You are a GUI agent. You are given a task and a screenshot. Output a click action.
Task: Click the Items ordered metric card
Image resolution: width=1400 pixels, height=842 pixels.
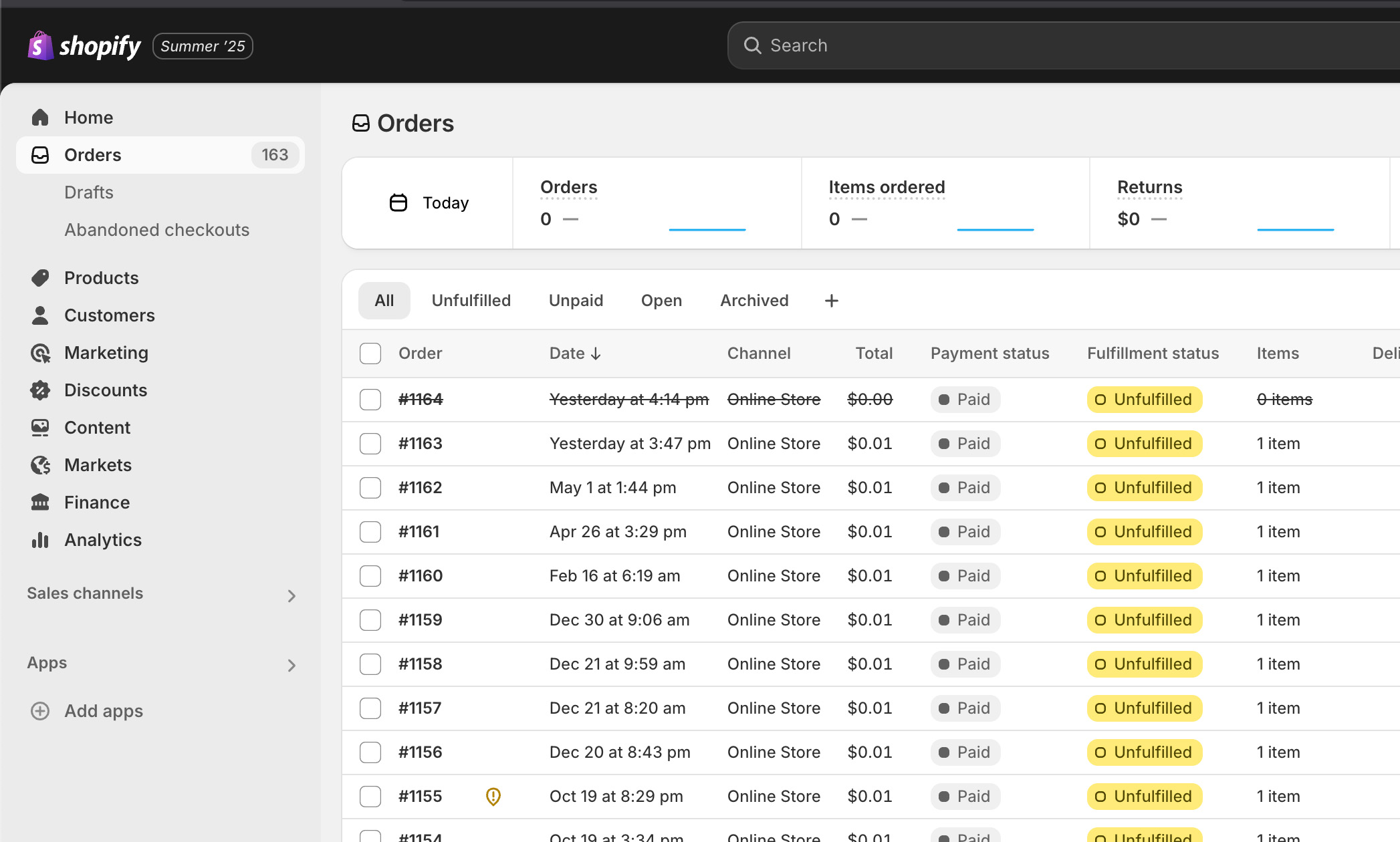(945, 203)
